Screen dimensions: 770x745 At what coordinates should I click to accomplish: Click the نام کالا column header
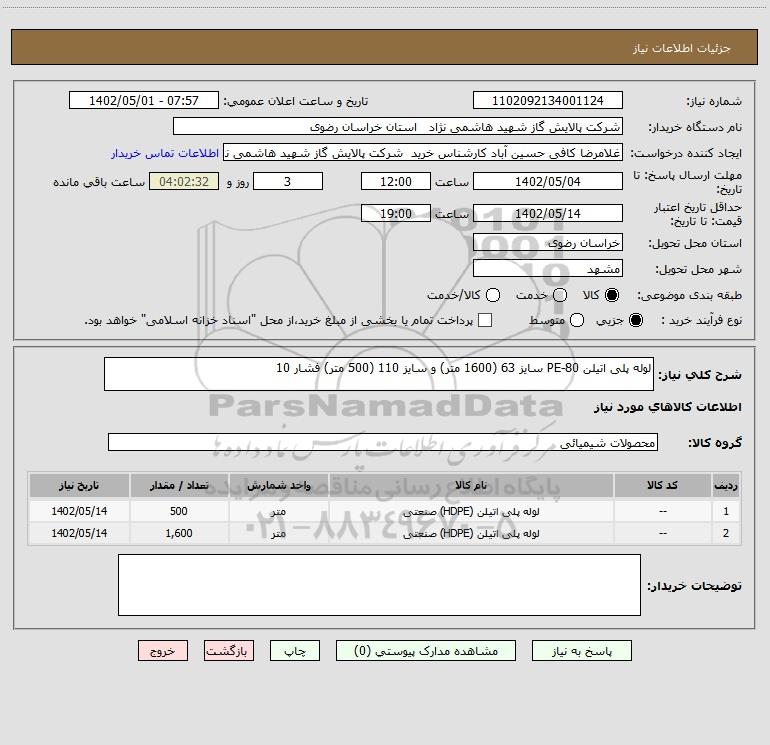coord(480,485)
